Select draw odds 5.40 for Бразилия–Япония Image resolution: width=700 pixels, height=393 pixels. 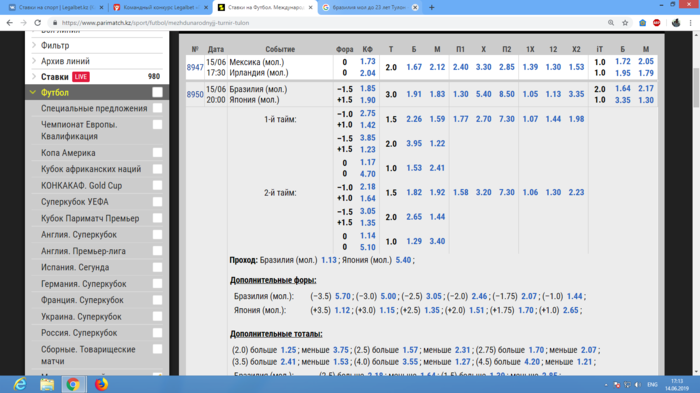483,94
